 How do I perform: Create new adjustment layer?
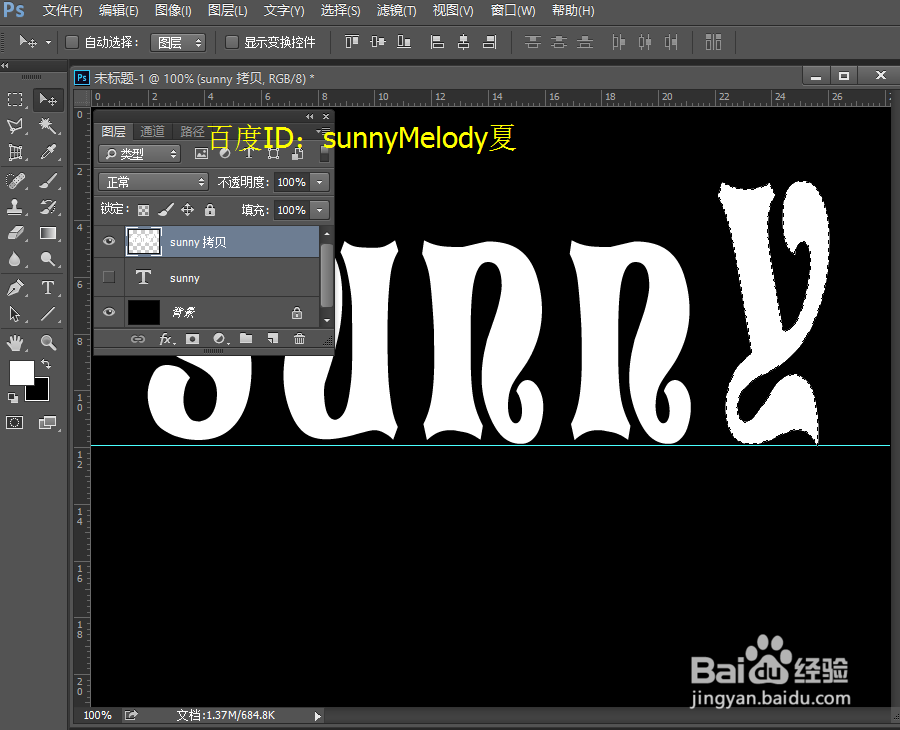(220, 339)
